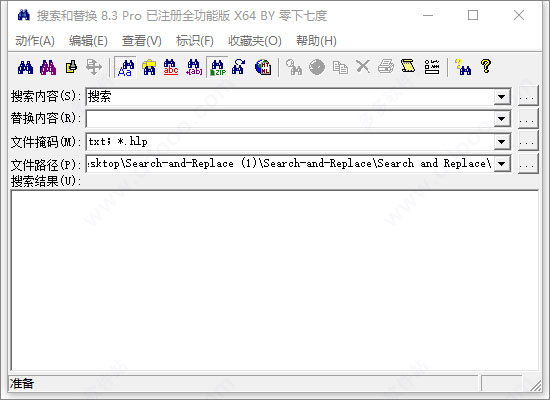Image resolution: width=550 pixels, height=400 pixels.
Task: Click the context help question-binoculars icon
Action: pyautogui.click(x=463, y=67)
